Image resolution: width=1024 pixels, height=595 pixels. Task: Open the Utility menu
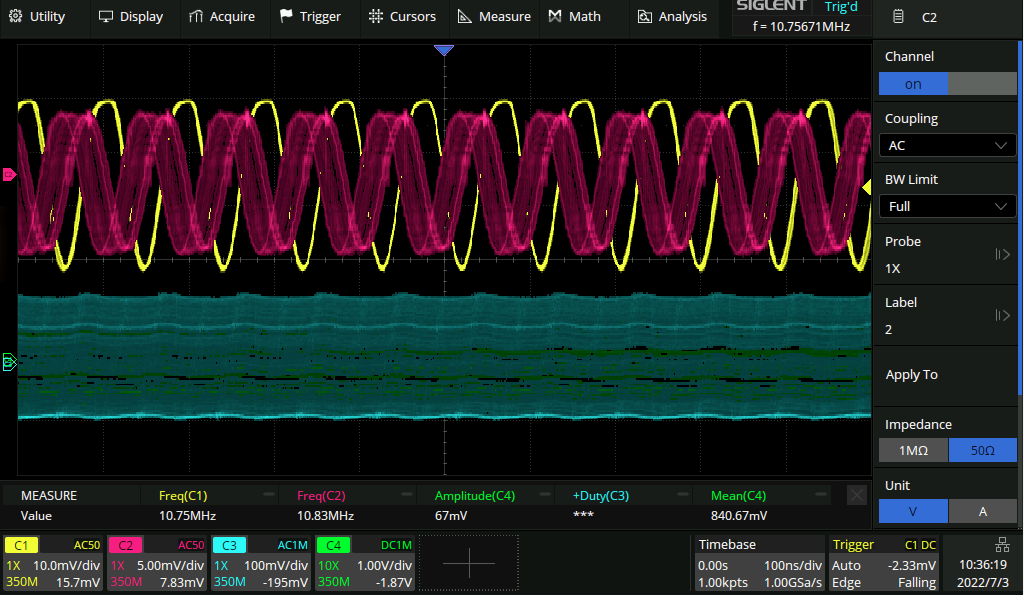[x=38, y=17]
